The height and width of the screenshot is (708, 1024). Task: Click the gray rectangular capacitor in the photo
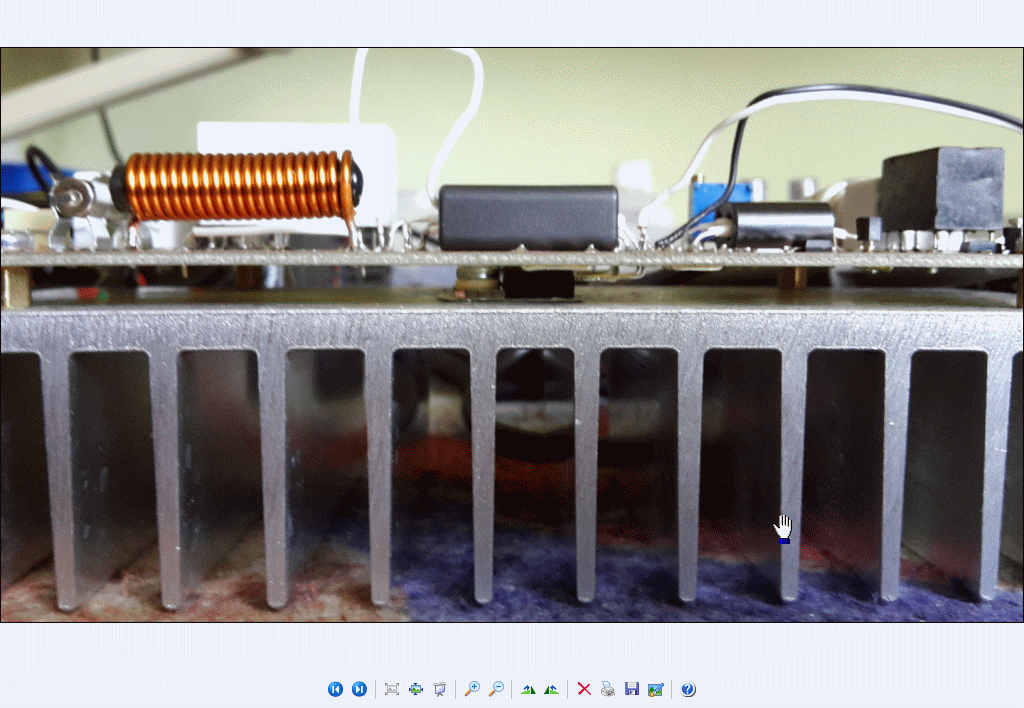(528, 217)
